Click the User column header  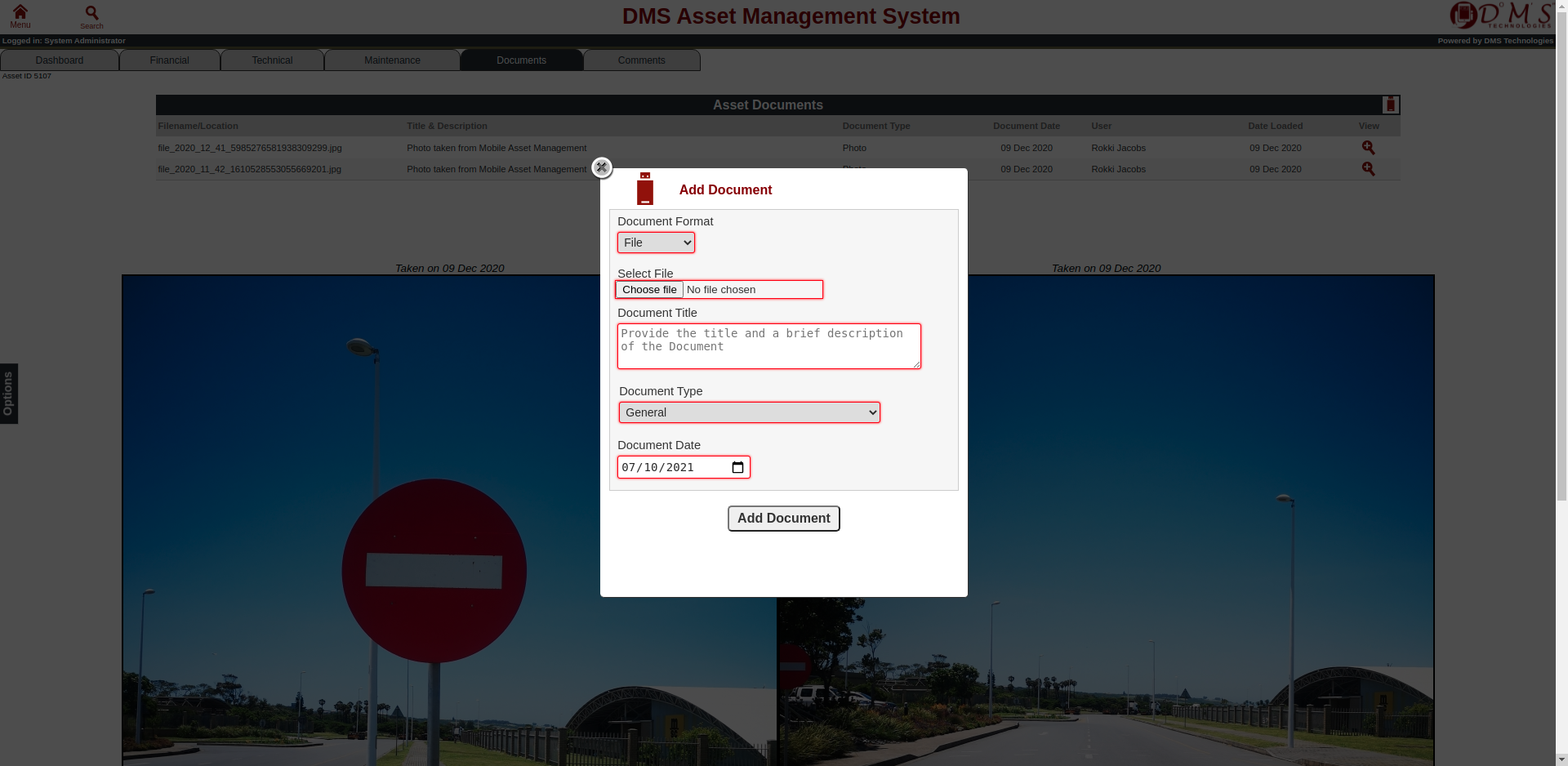click(1101, 126)
